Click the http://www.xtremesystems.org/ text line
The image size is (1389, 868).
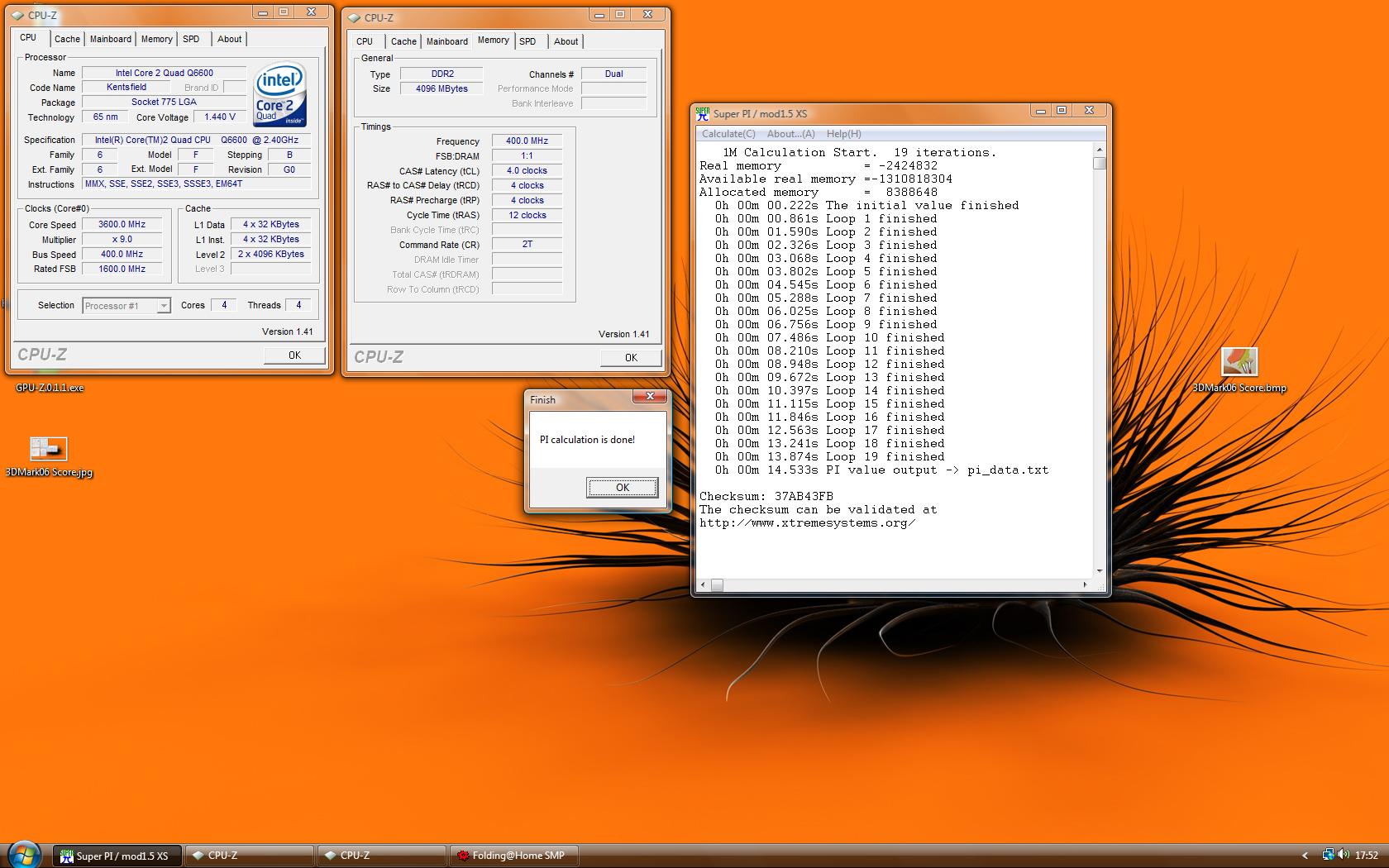(x=808, y=522)
